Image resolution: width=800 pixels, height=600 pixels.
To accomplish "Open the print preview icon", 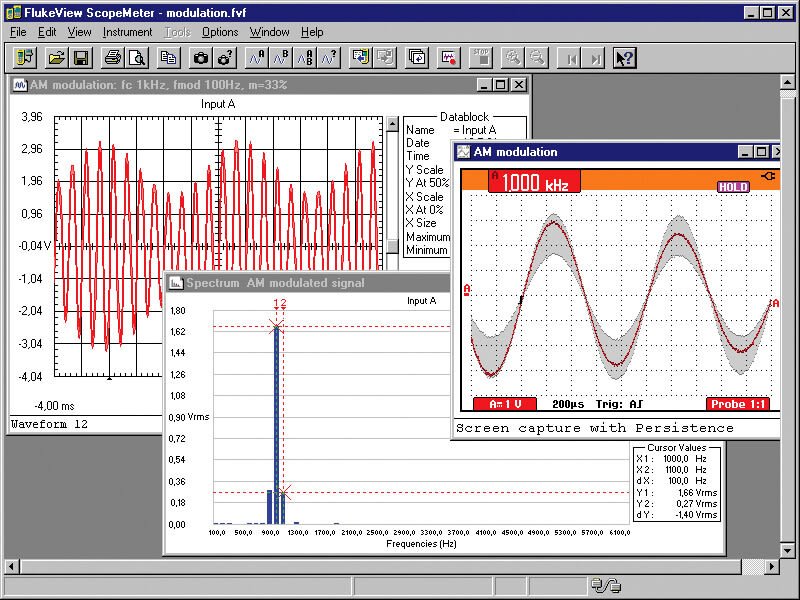I will coord(136,57).
